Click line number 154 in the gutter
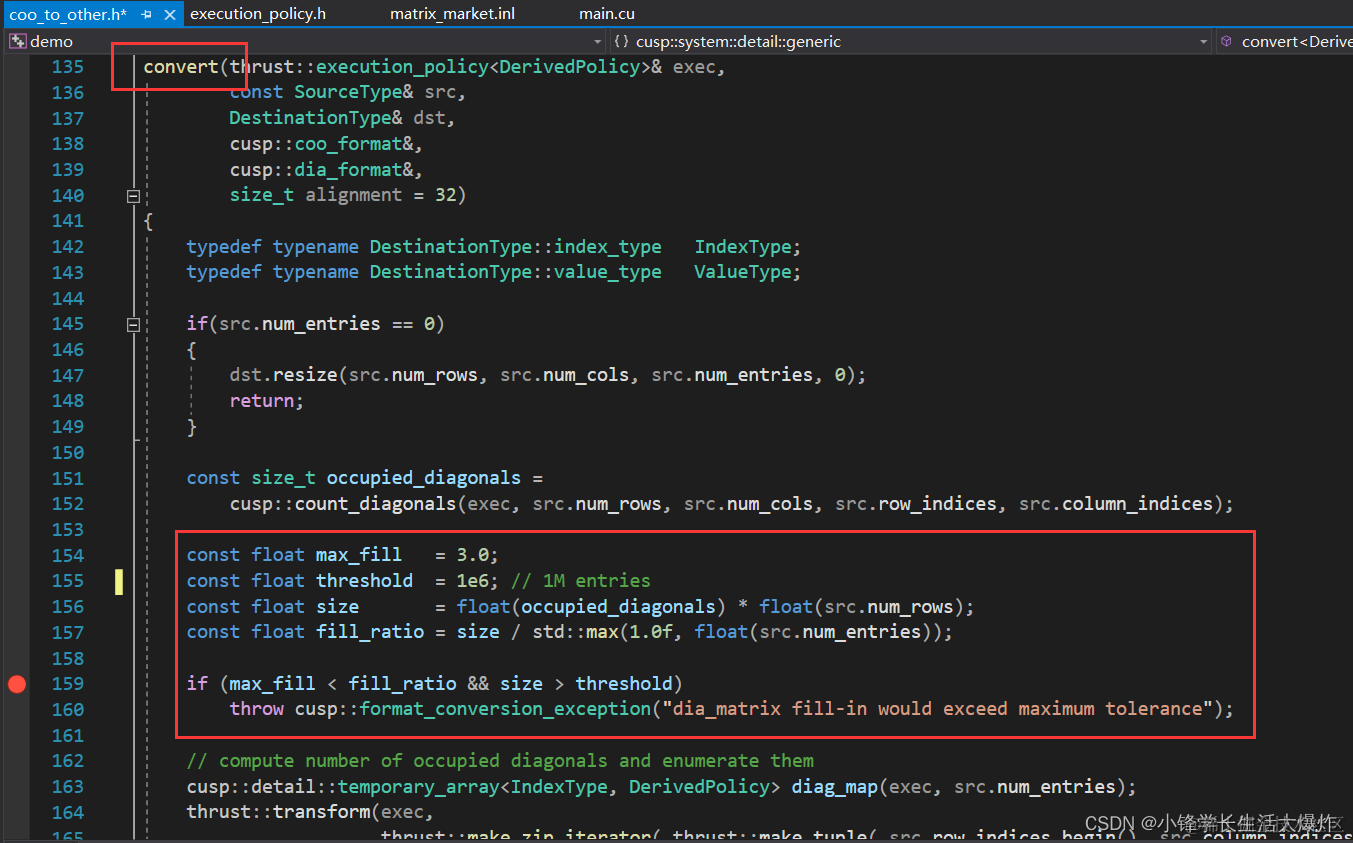The image size is (1353, 843). (68, 555)
